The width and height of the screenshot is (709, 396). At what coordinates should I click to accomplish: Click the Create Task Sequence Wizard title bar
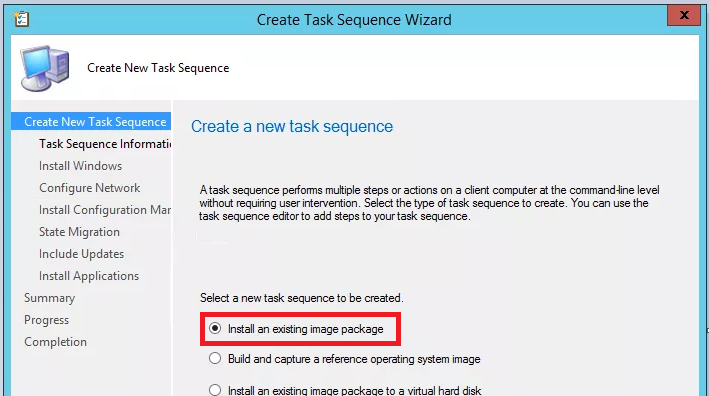tap(354, 19)
